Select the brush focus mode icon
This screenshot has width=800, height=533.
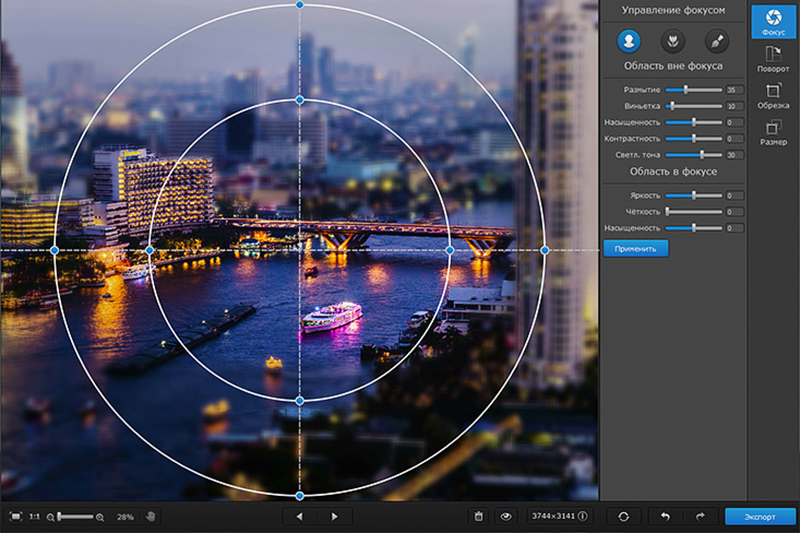[716, 41]
